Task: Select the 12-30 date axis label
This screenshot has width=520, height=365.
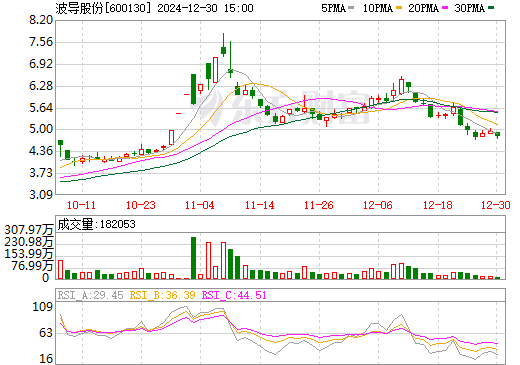Action: 496,205
